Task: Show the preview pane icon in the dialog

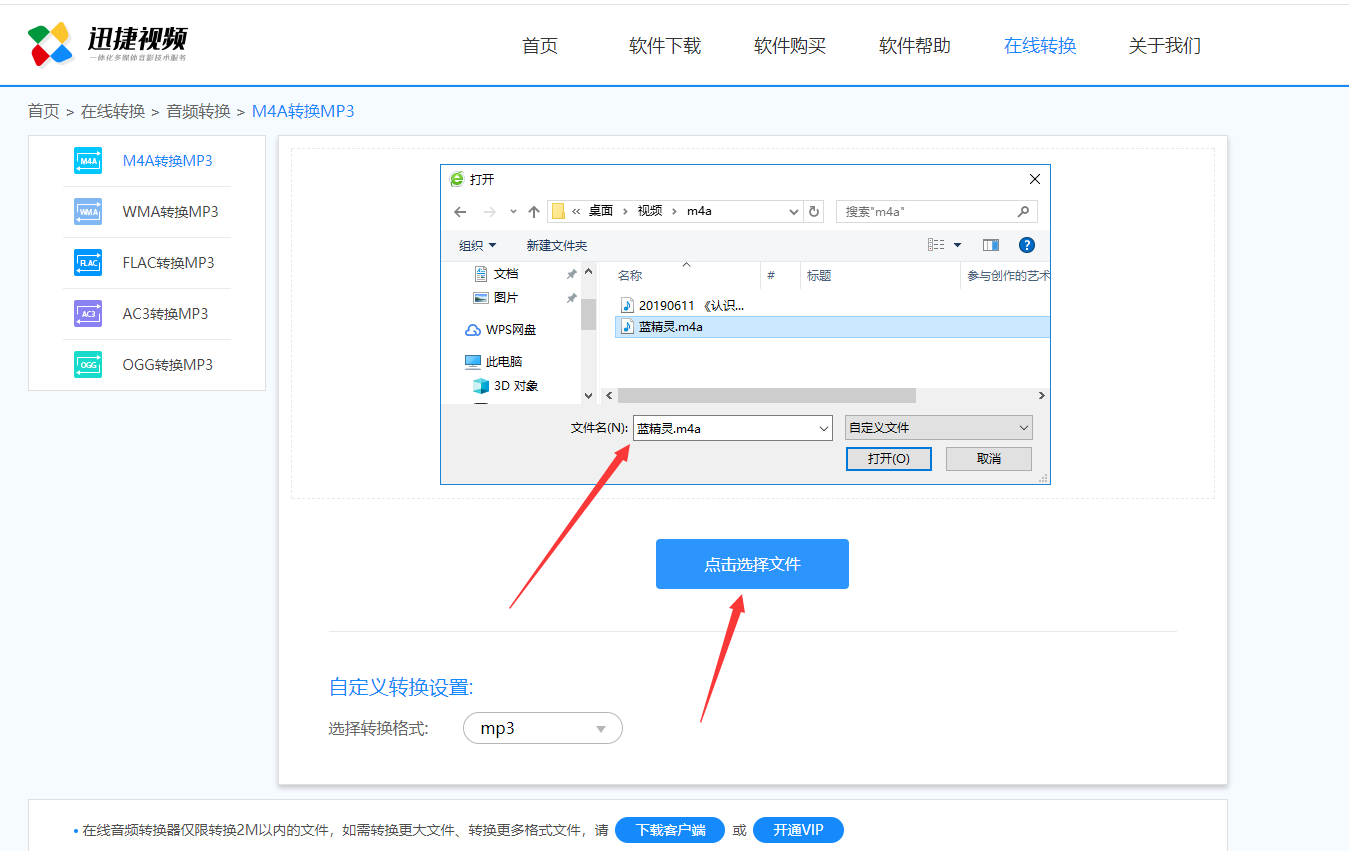Action: pyautogui.click(x=990, y=245)
